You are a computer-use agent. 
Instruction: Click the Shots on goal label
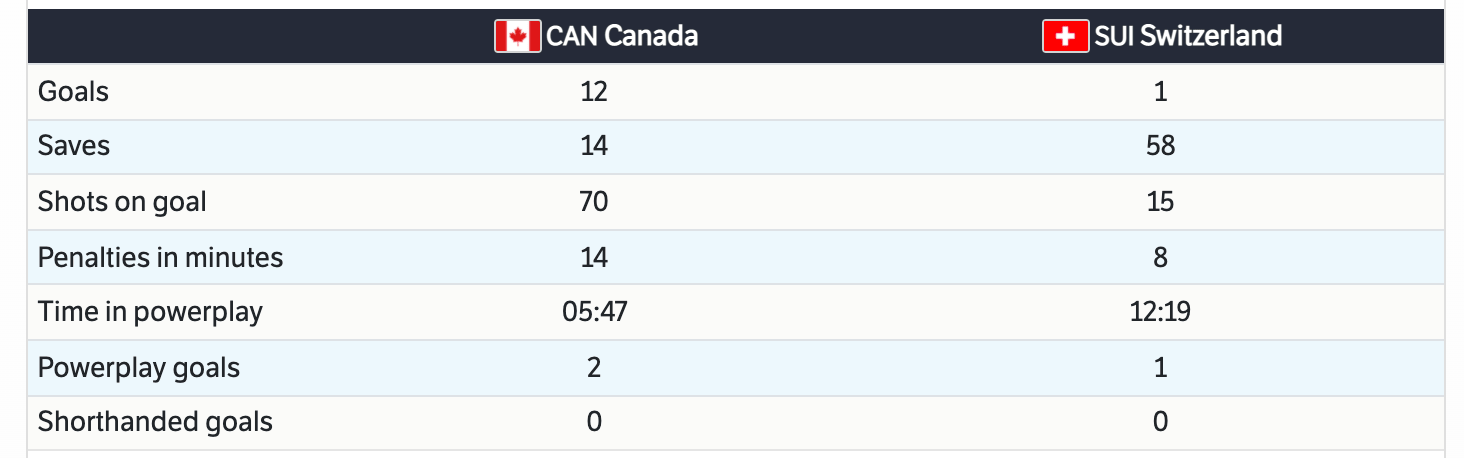point(122,202)
